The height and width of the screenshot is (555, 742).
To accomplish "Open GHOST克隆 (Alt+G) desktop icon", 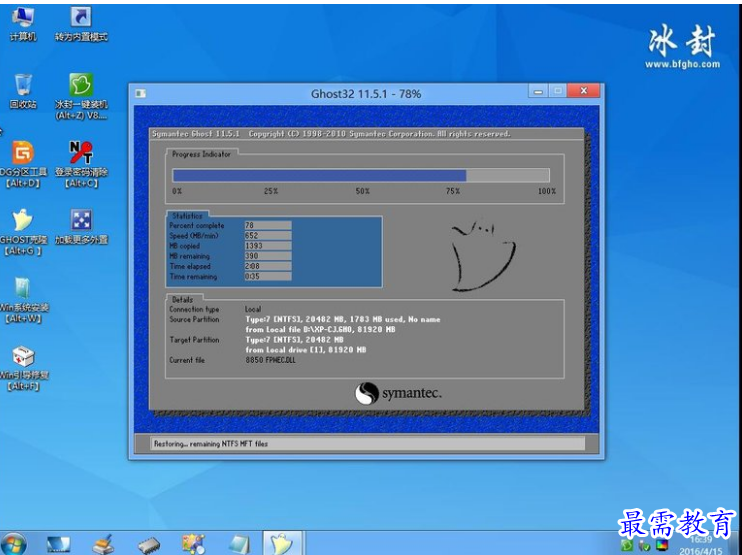I will [x=23, y=232].
